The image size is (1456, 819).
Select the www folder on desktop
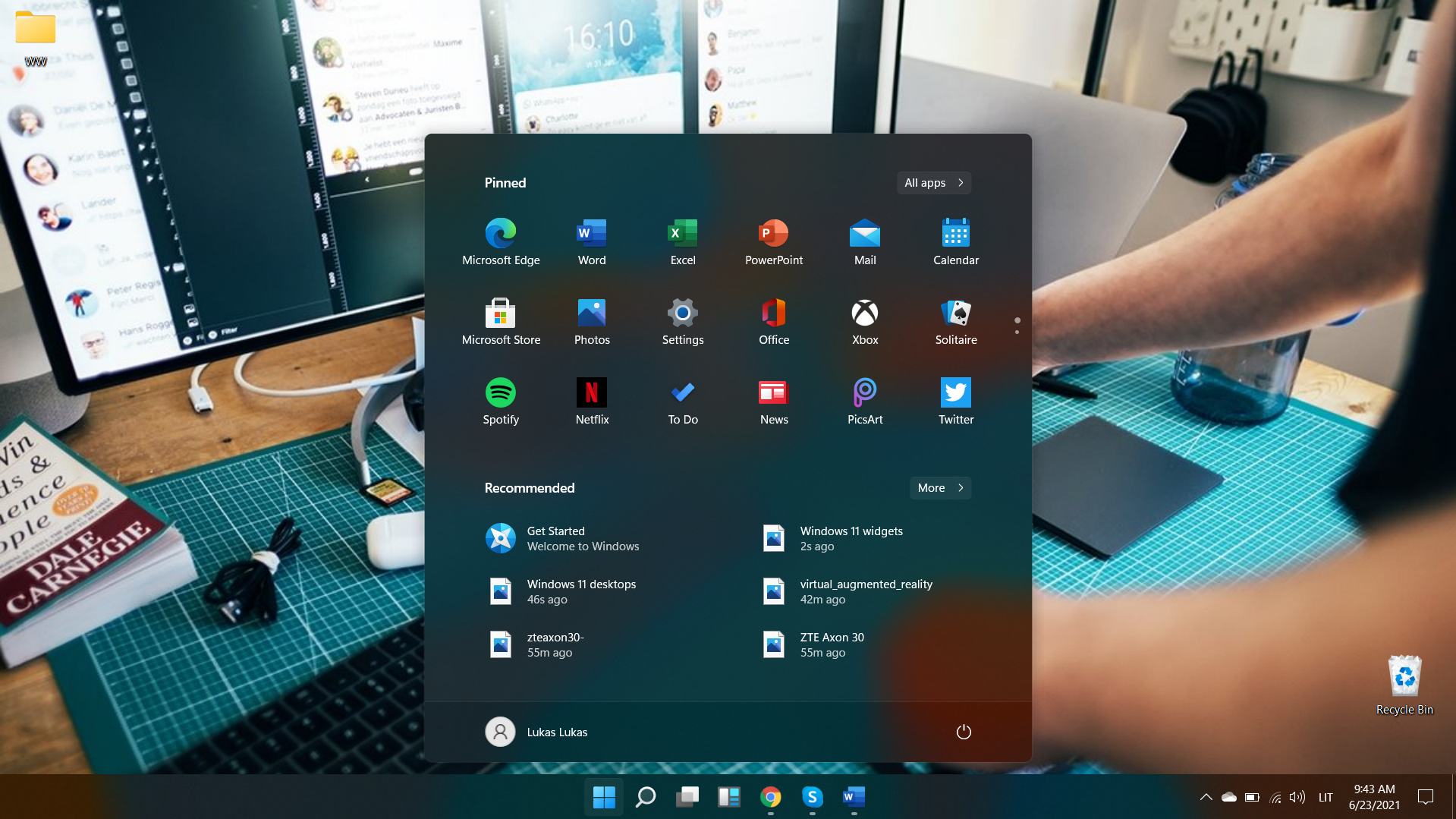(36, 38)
